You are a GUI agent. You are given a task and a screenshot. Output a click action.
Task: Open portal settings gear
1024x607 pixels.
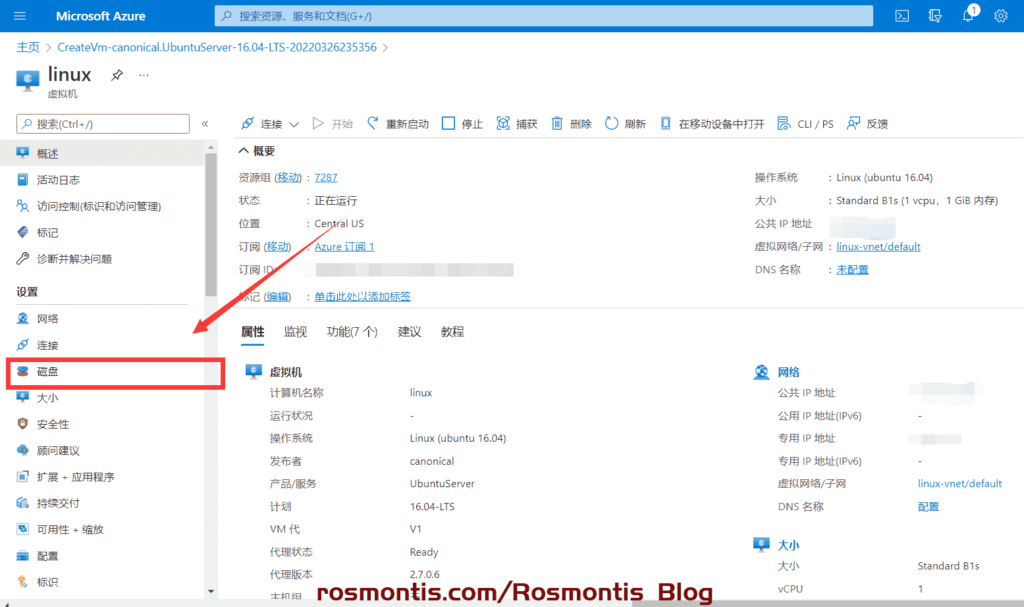tap(1001, 16)
